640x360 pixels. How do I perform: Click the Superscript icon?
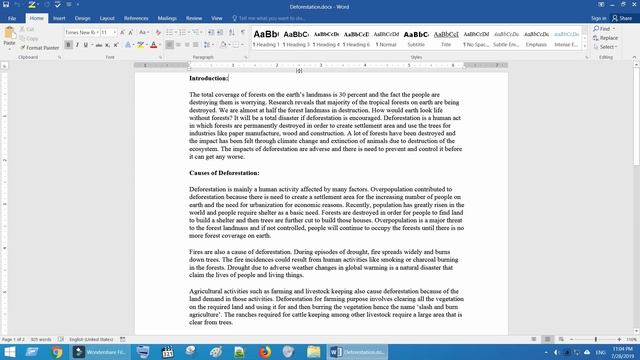tap(116, 45)
